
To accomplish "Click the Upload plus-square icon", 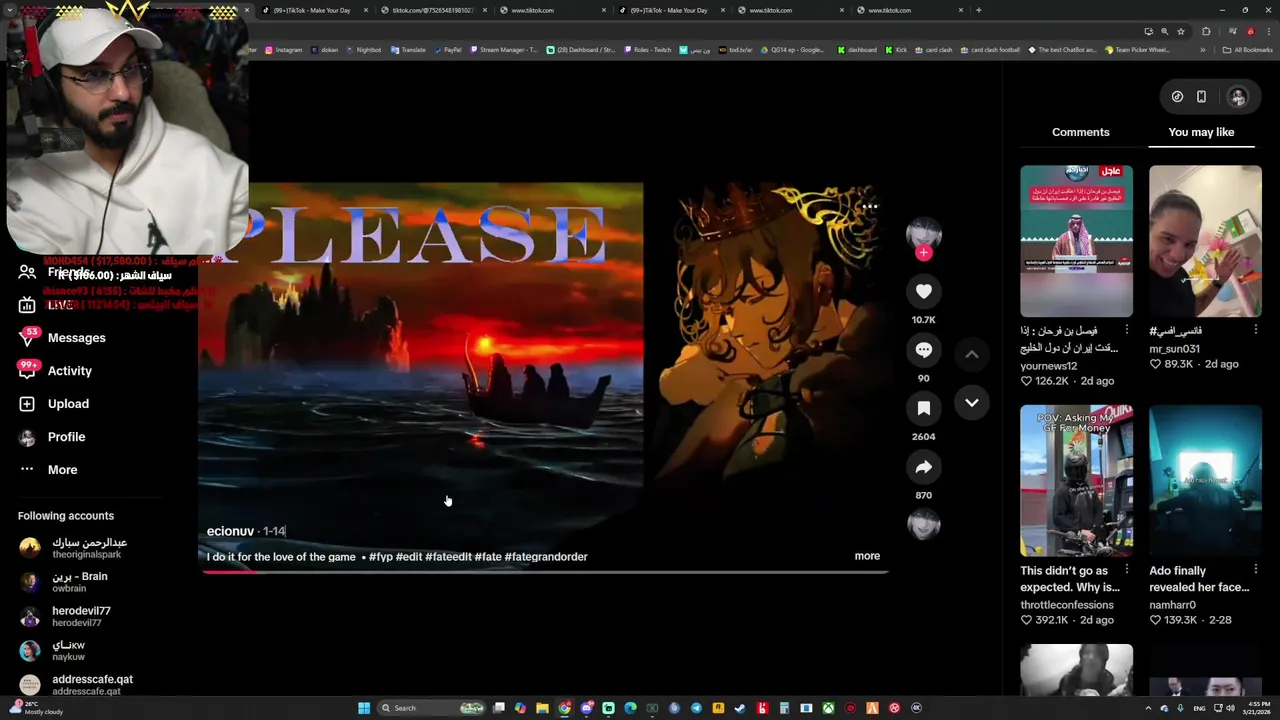I will point(27,404).
